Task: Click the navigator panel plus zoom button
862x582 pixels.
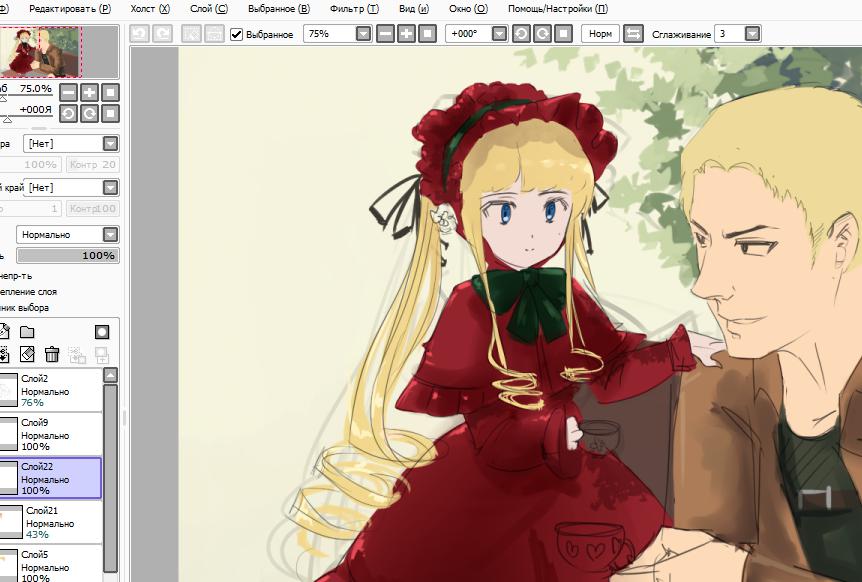Action: [x=89, y=93]
